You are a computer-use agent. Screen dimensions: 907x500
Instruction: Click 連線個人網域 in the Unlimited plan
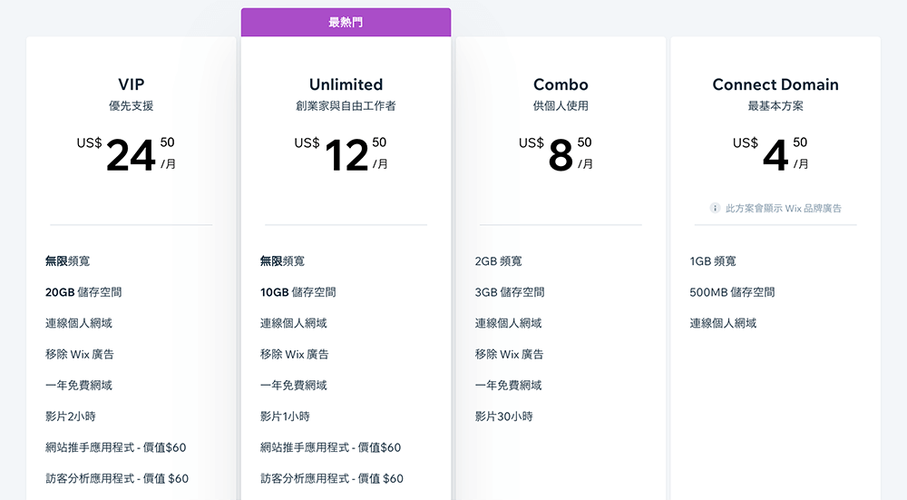[293, 323]
